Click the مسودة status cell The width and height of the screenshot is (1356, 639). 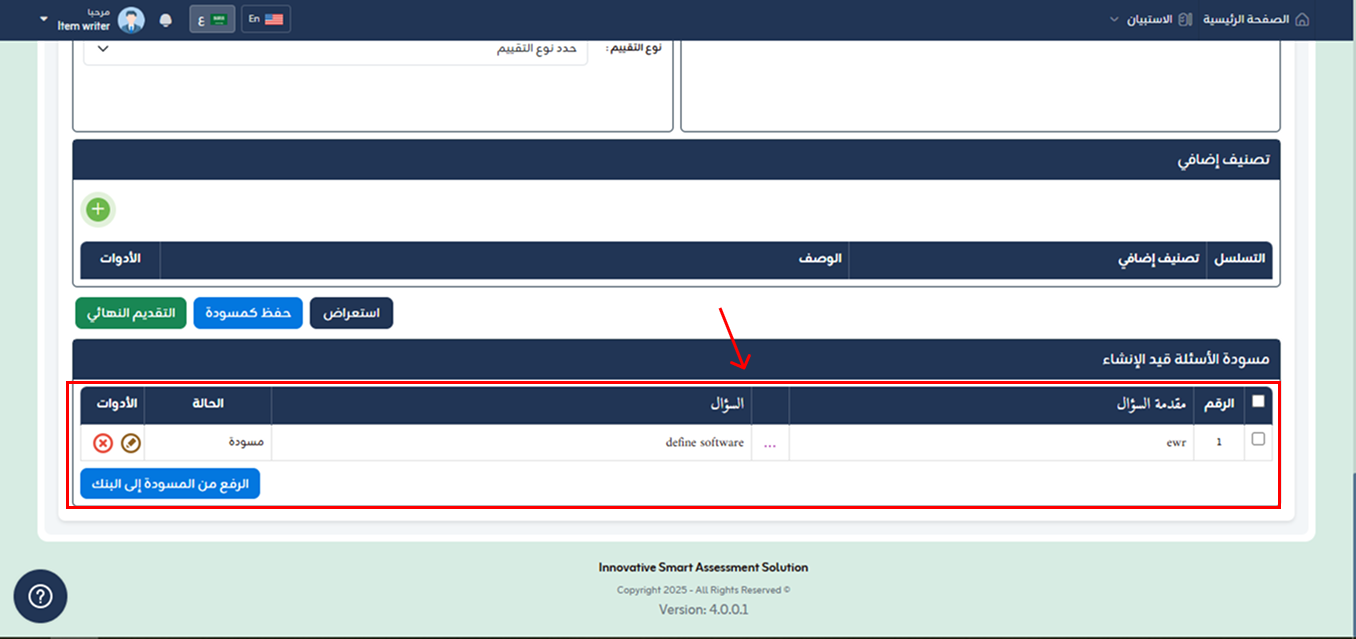[x=208, y=443]
